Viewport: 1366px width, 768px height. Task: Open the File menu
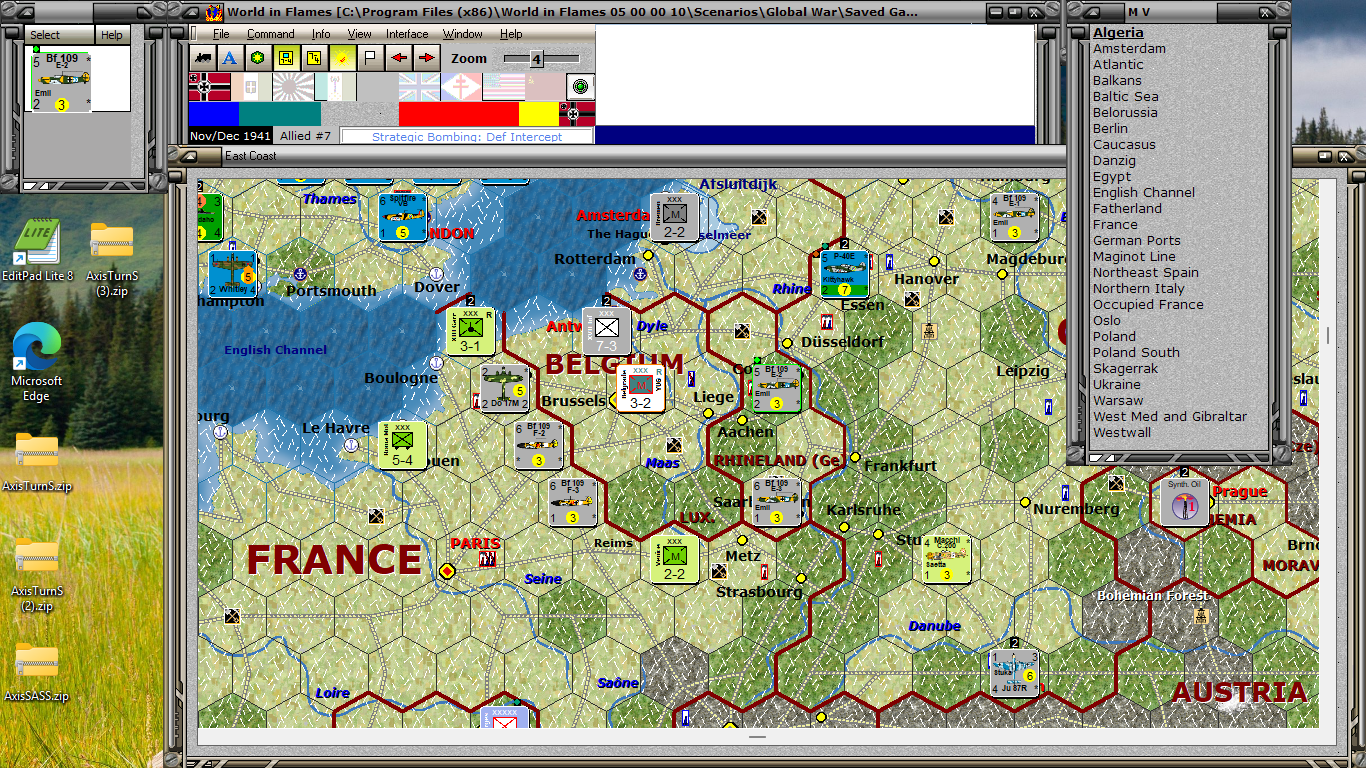[x=221, y=34]
